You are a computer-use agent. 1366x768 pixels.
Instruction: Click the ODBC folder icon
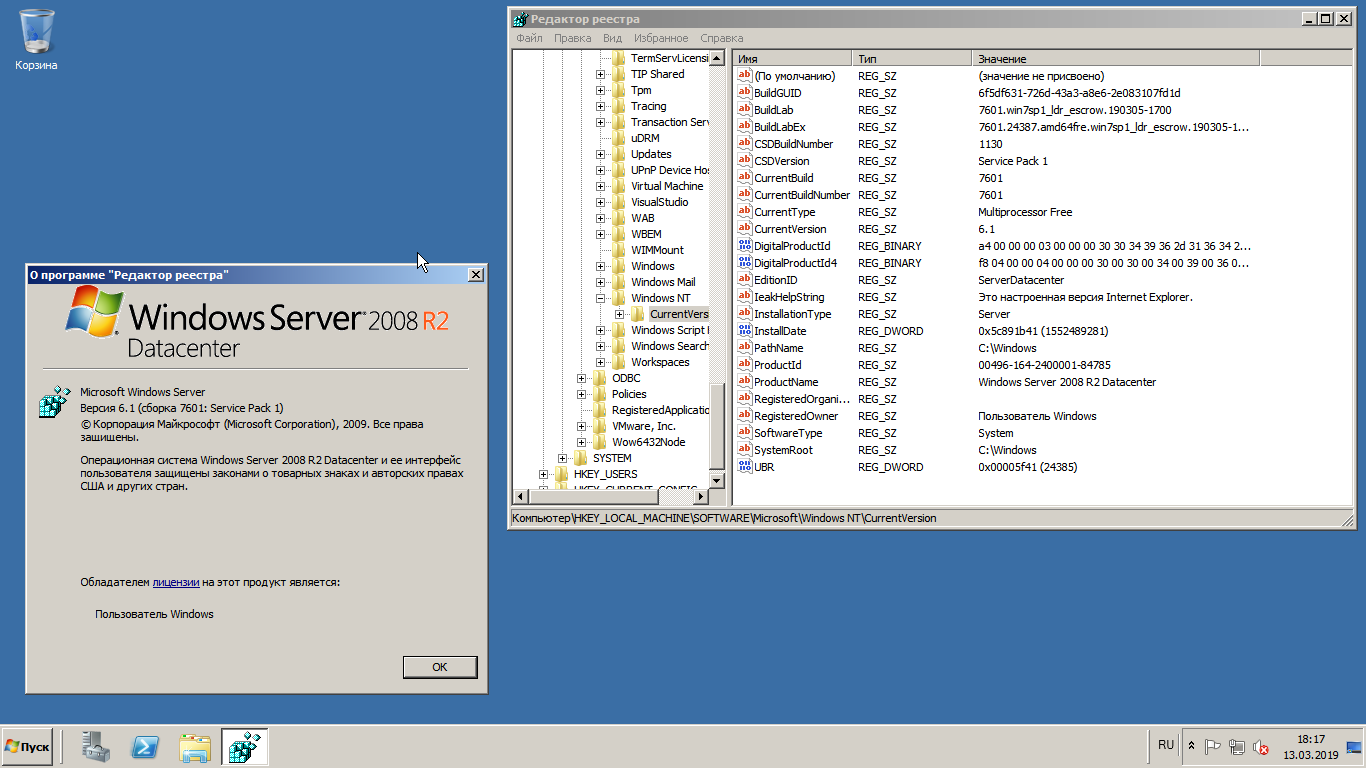pos(600,378)
